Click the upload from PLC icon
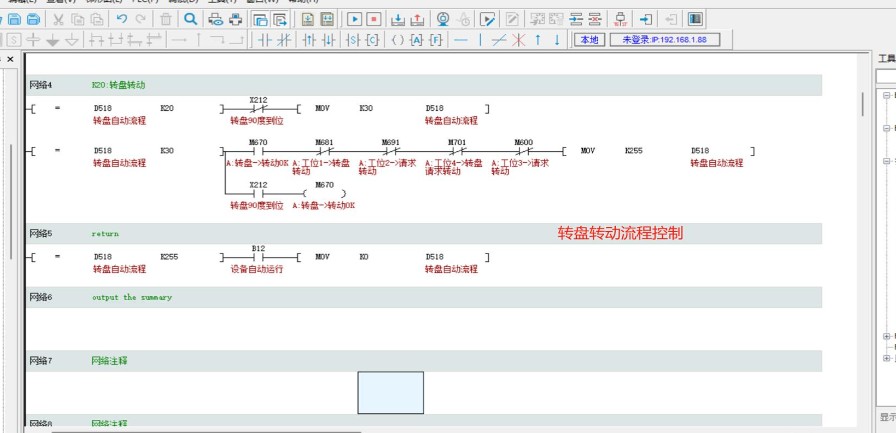 pos(416,19)
